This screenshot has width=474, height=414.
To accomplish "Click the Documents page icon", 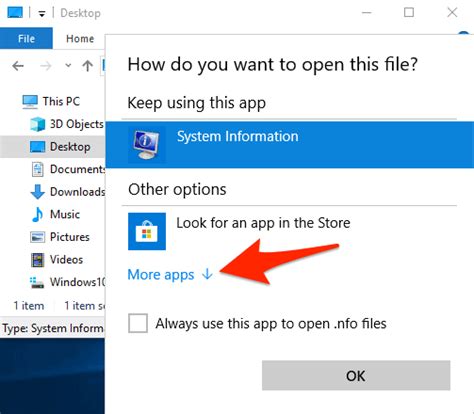I will click(37, 169).
